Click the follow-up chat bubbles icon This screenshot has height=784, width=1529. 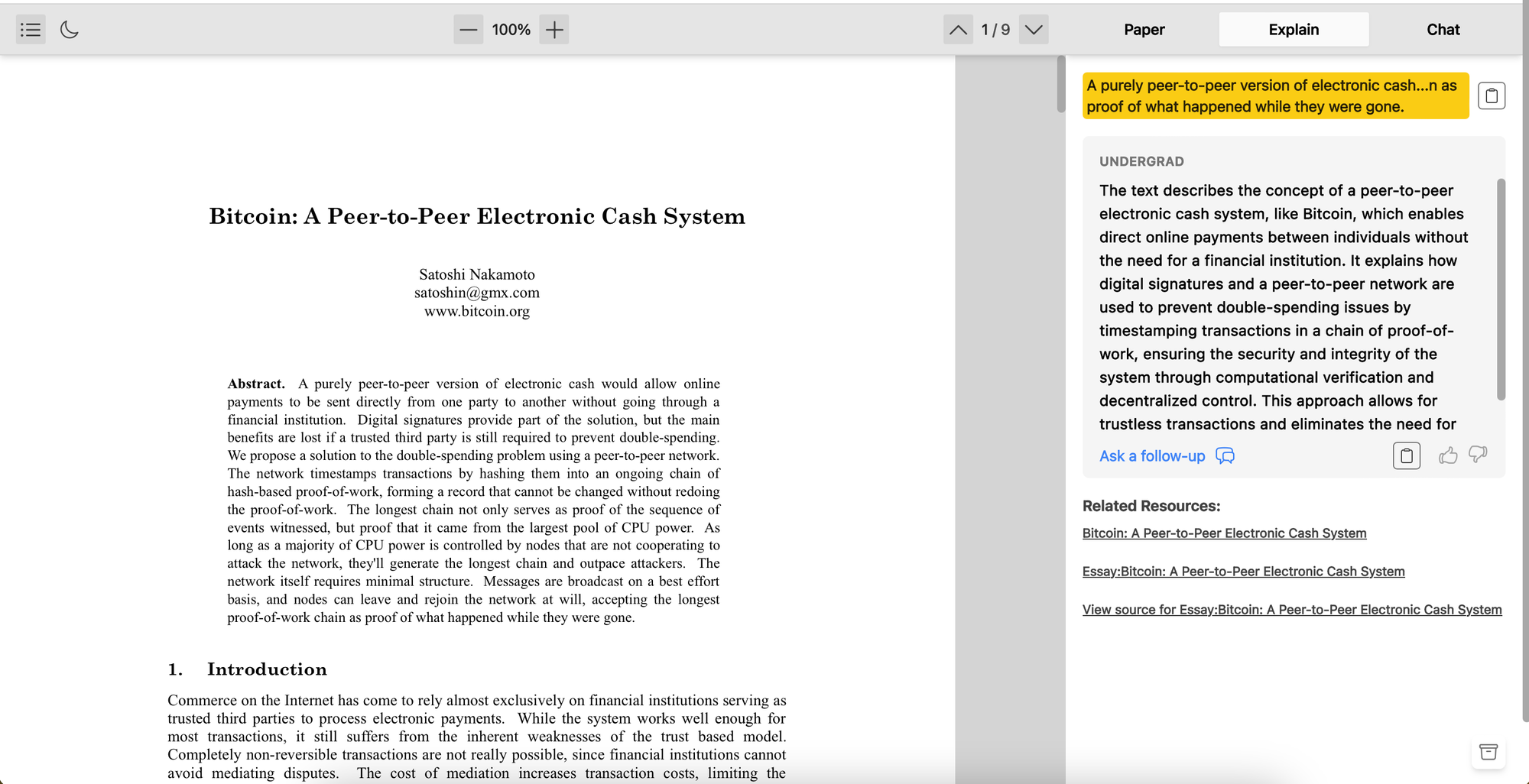(1225, 456)
